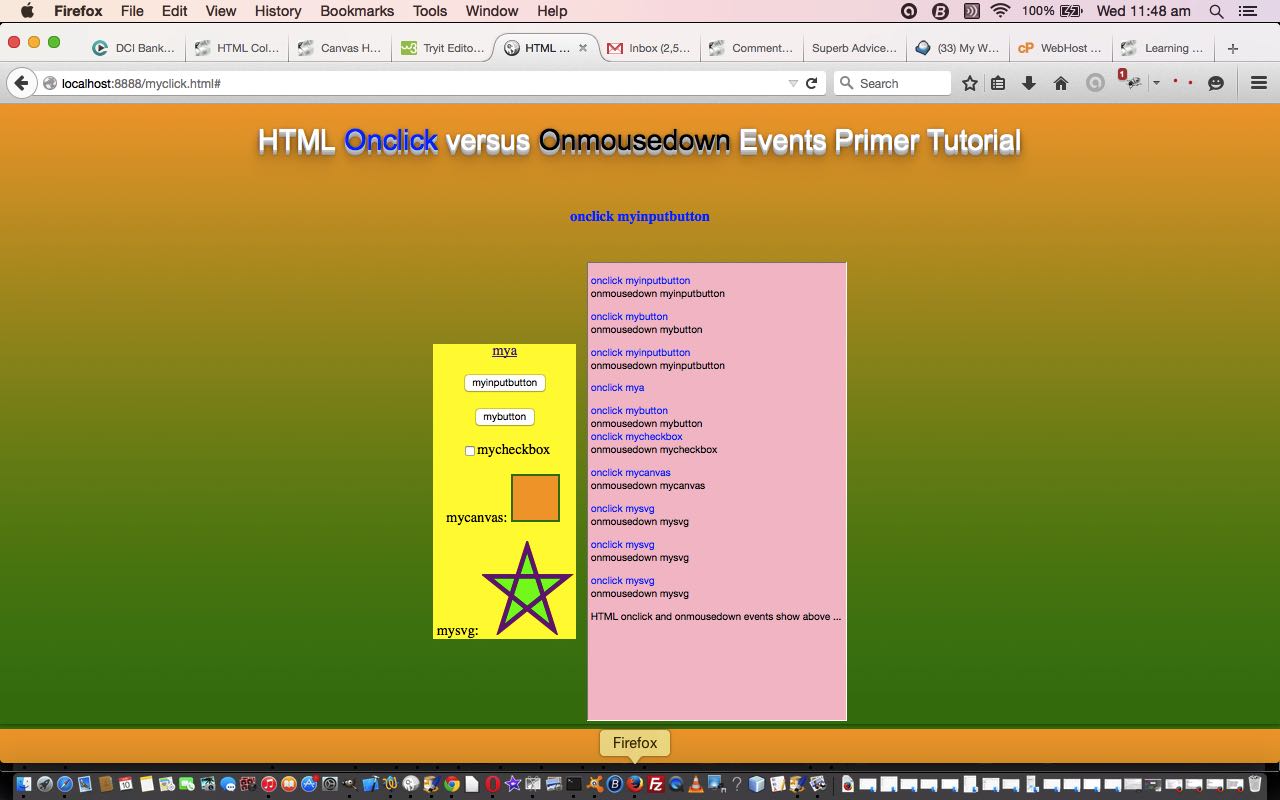The height and width of the screenshot is (800, 1280).
Task: Expand the dropdown arrow beside the bug icon
Action: tap(1156, 84)
